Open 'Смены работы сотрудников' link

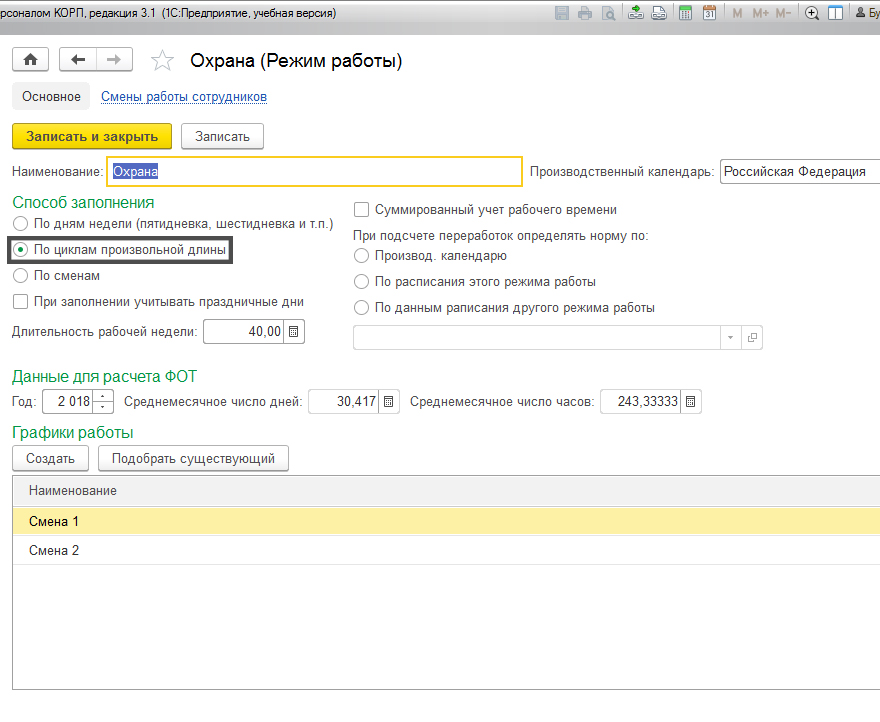tap(184, 97)
